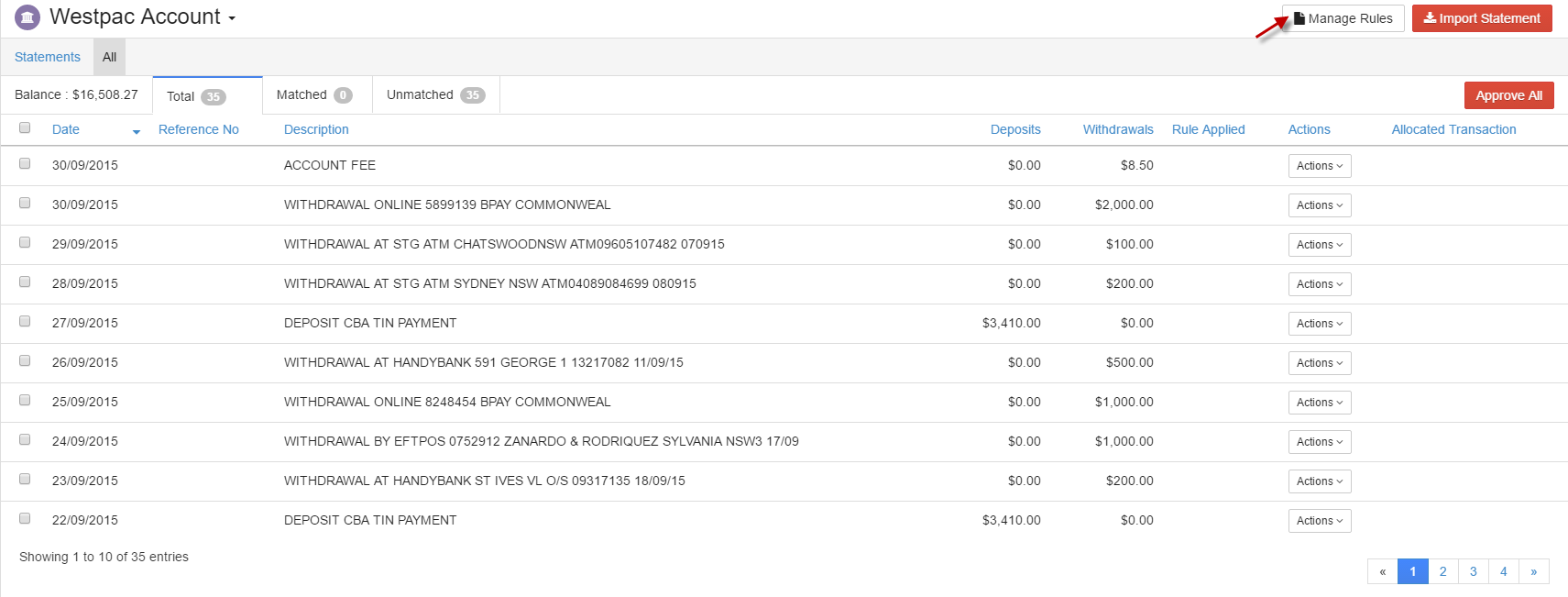The height and width of the screenshot is (597, 1568).
Task: Open Actions dropdown for SYDNEY NSW ATM row
Action: 1320,284
